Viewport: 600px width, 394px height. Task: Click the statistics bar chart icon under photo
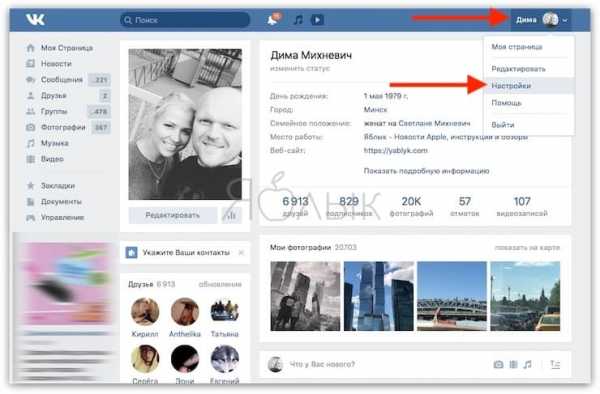(x=232, y=215)
